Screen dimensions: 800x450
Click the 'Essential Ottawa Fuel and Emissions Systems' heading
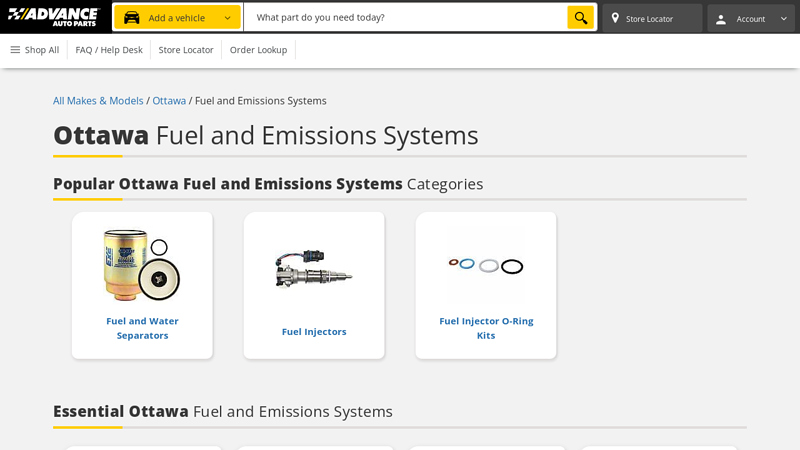pos(223,411)
